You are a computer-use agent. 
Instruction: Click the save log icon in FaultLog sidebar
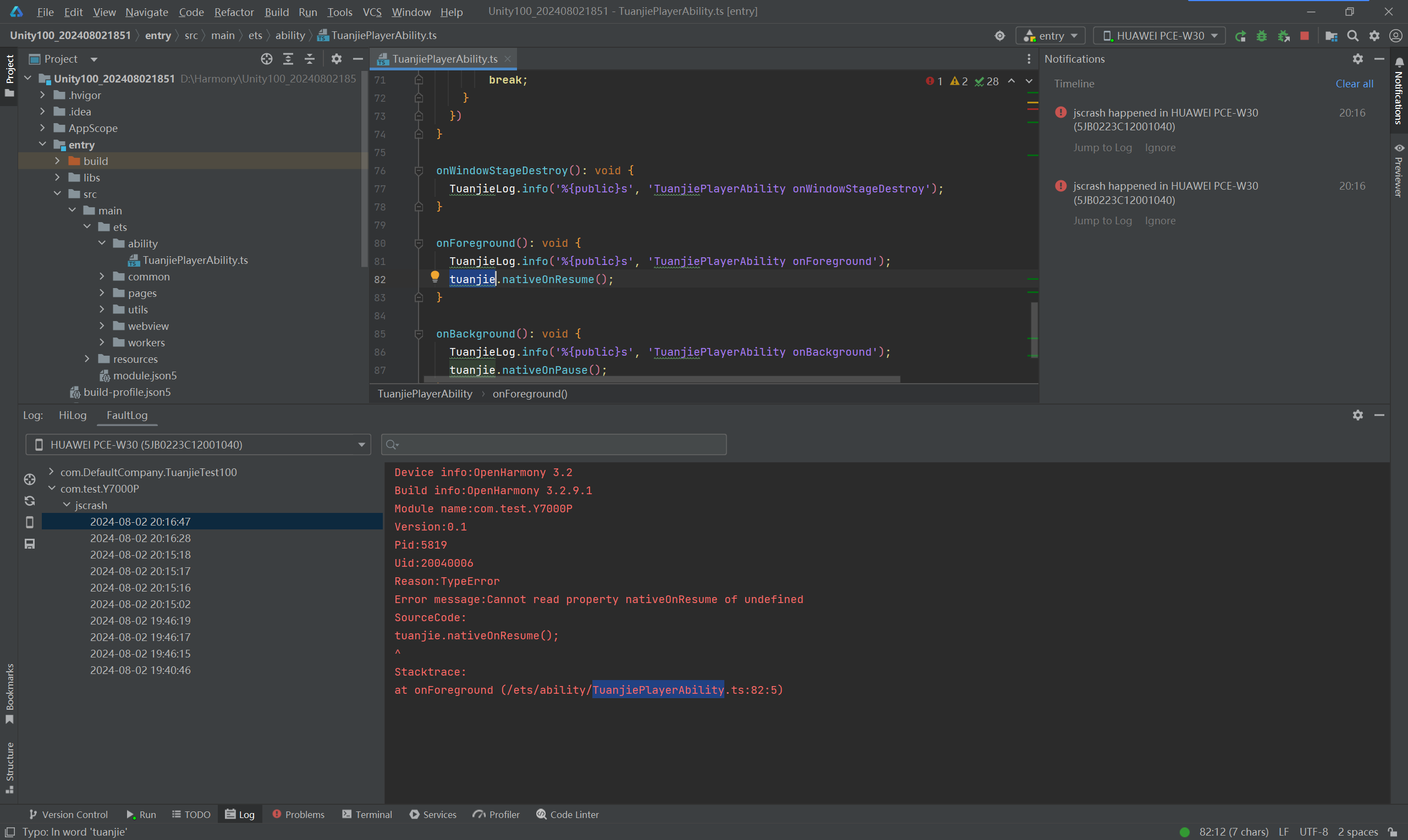tap(30, 544)
